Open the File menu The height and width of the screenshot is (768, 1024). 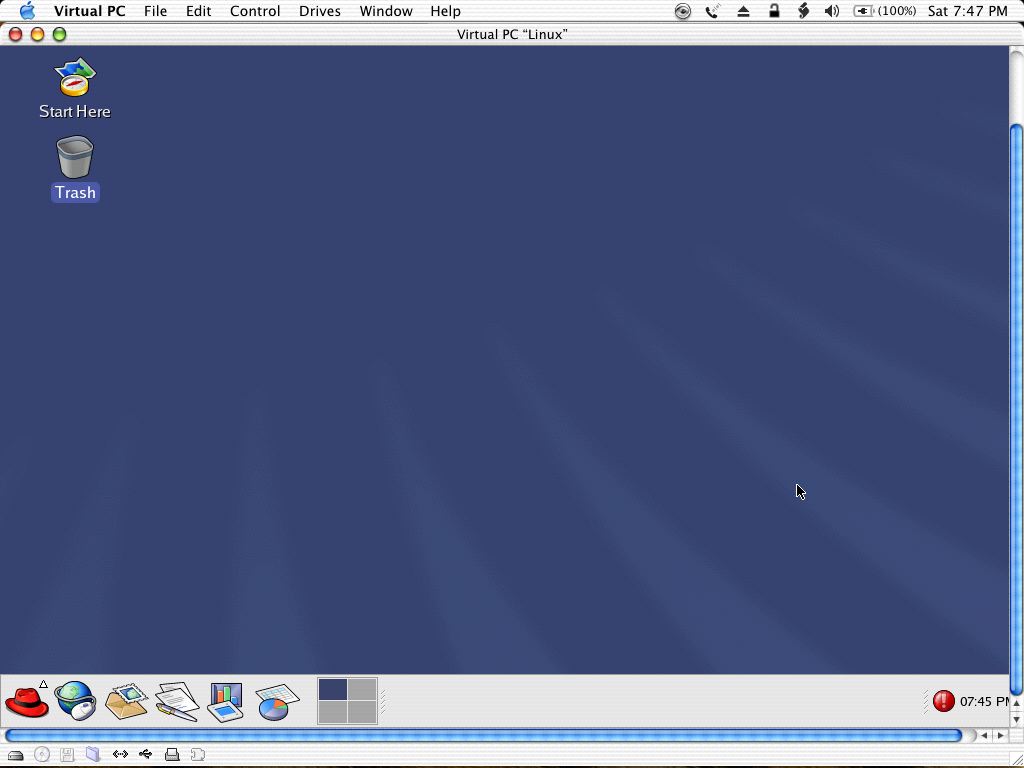click(155, 11)
